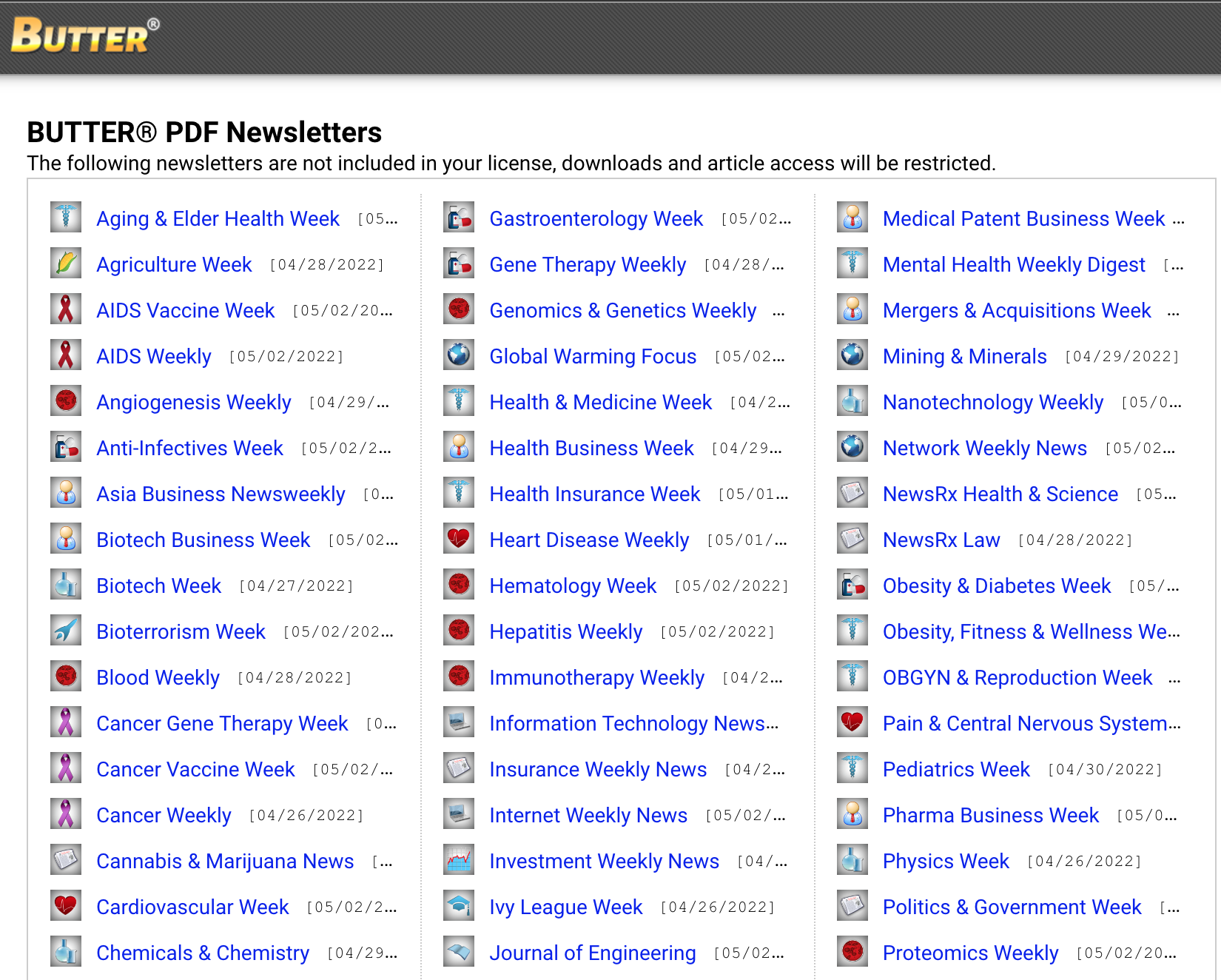Select Obesity & Diabetes Week link
Image resolution: width=1221 pixels, height=980 pixels.
tap(997, 586)
